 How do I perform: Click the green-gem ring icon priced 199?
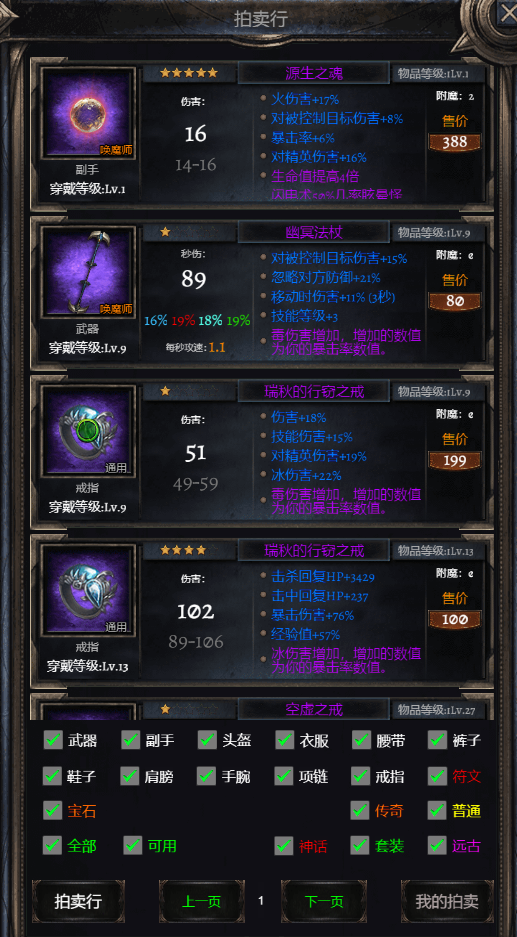(x=88, y=431)
